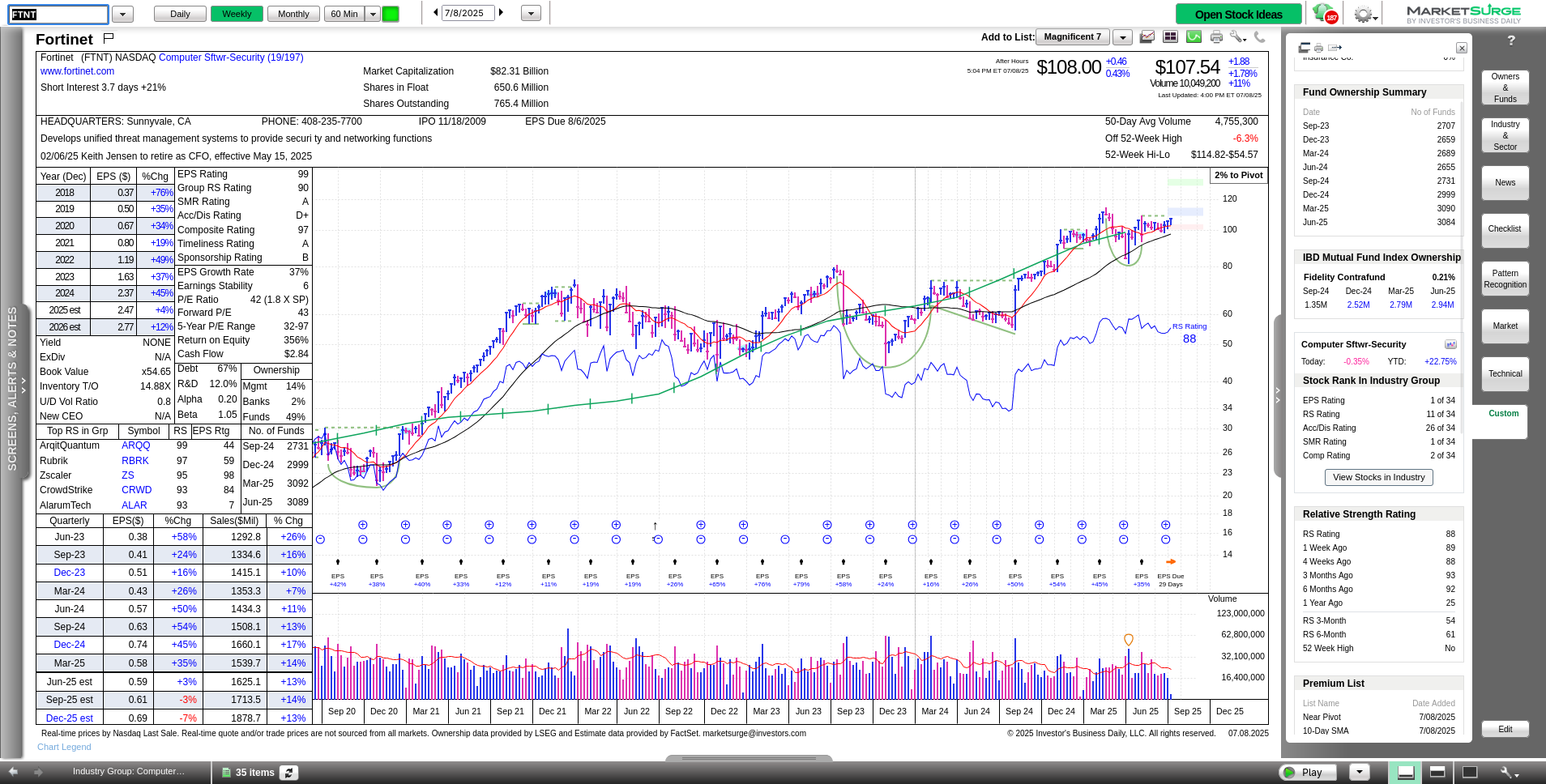Open the Owners & Funds tab
The image size is (1546, 784).
tap(1505, 87)
